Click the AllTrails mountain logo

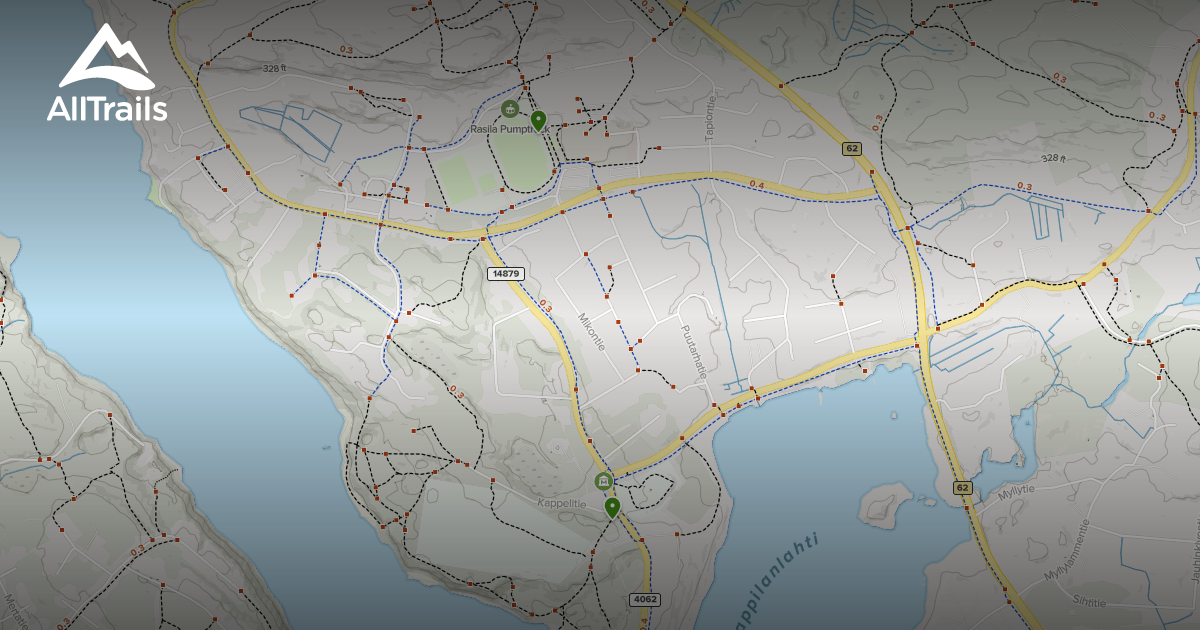coord(105,55)
